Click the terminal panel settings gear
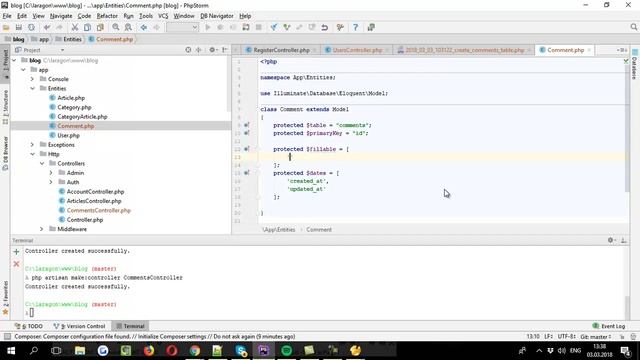The width and height of the screenshot is (640, 360). click(611, 240)
